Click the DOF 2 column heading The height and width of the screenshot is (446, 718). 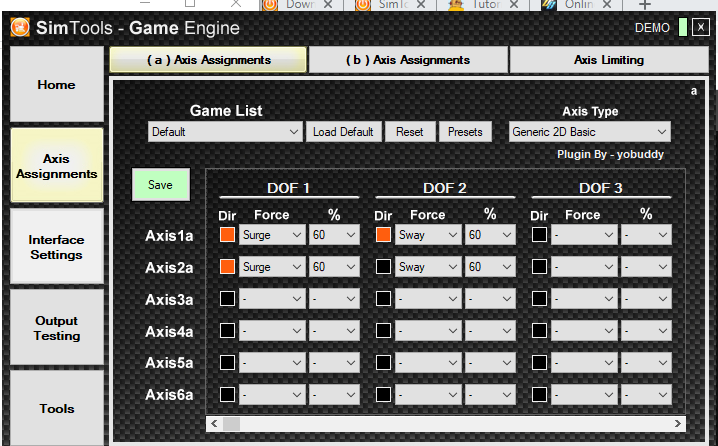click(x=445, y=188)
